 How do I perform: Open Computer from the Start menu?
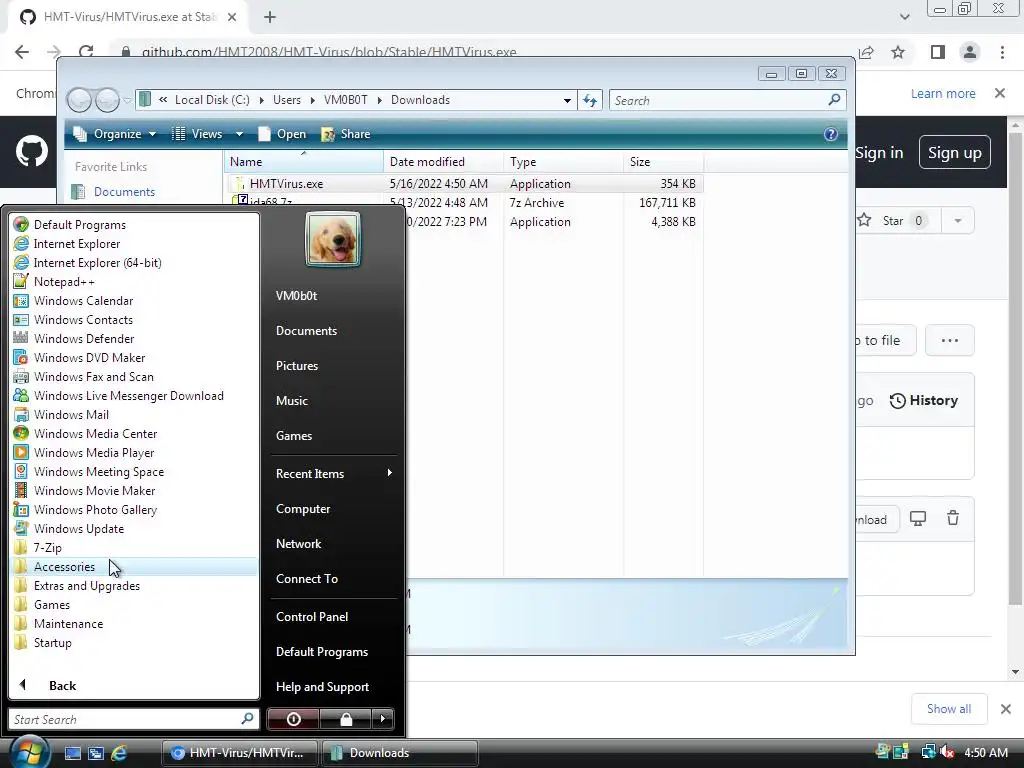[x=302, y=509]
